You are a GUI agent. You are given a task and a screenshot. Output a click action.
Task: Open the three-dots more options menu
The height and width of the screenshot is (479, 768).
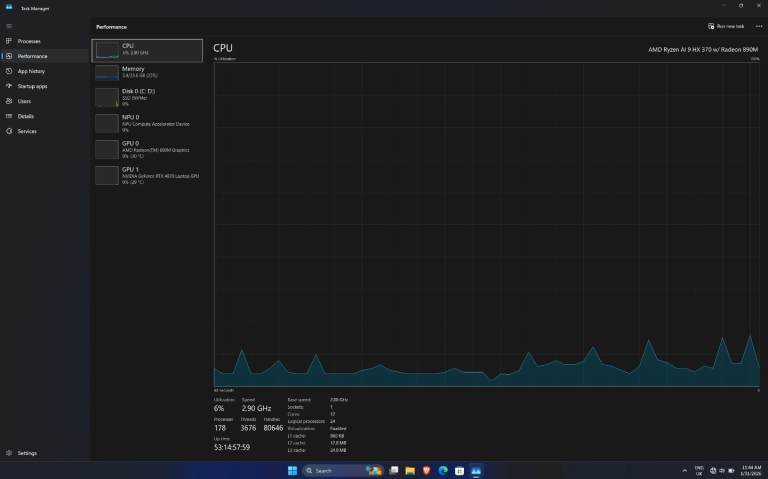click(x=758, y=26)
